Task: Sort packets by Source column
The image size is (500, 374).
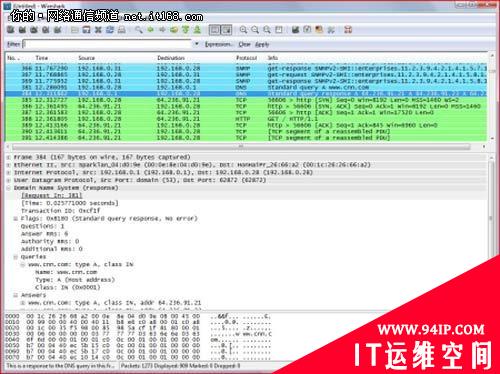Action: coord(87,58)
